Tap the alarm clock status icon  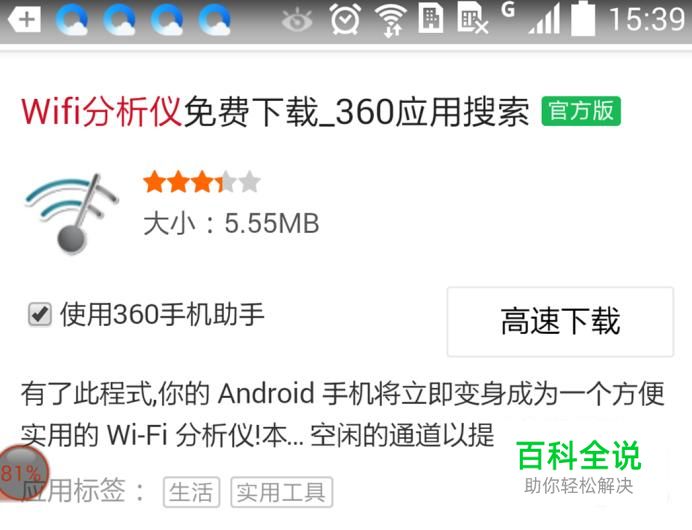pos(346,19)
